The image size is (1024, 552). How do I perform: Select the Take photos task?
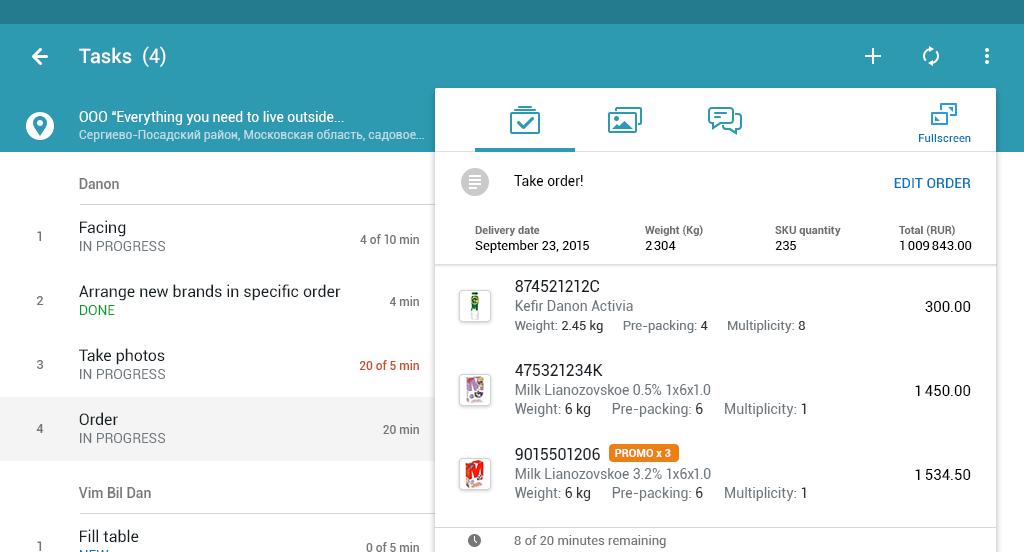[217, 365]
